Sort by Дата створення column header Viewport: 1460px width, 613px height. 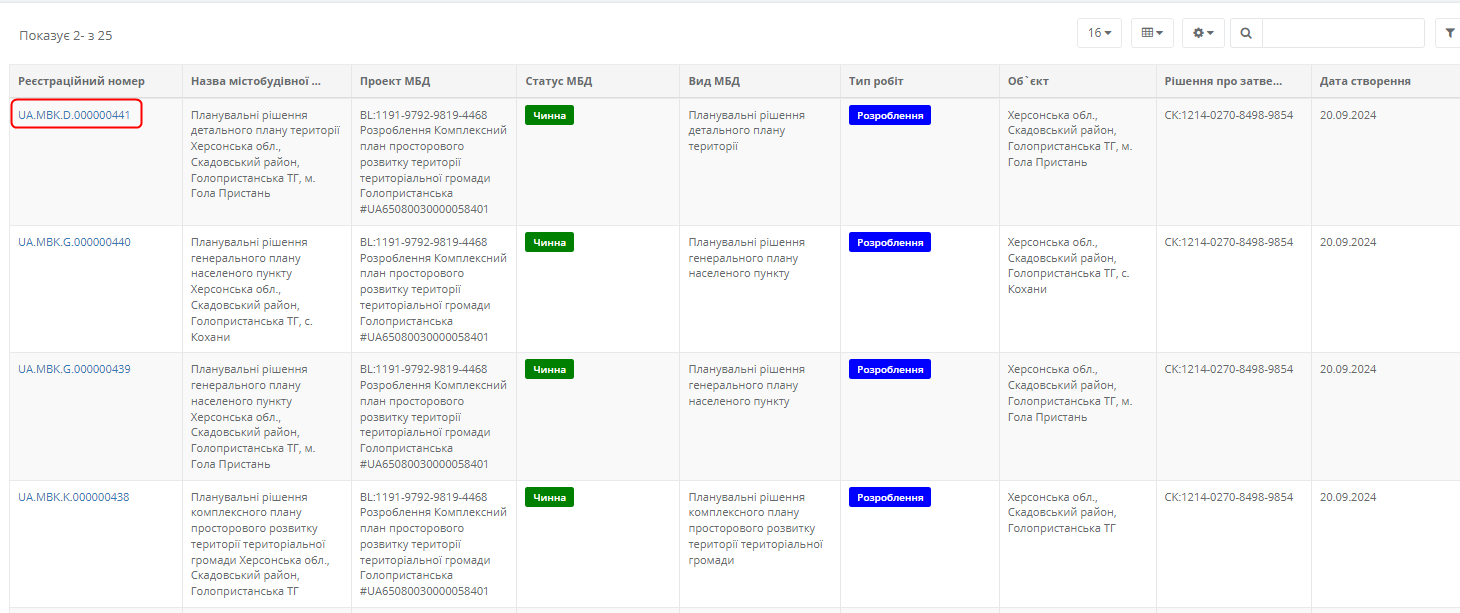tap(1365, 81)
